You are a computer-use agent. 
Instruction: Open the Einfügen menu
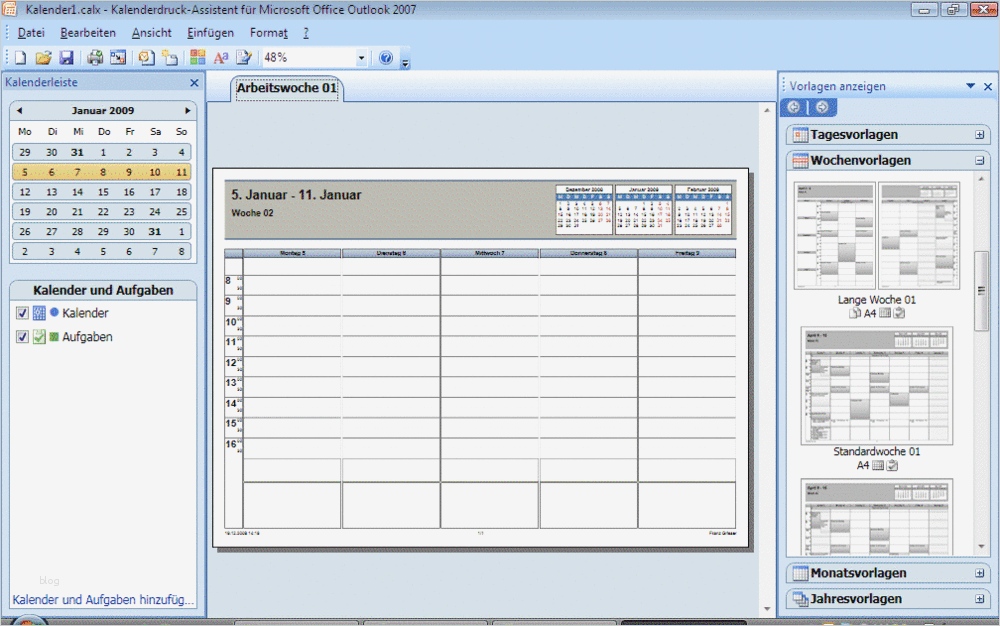[209, 31]
